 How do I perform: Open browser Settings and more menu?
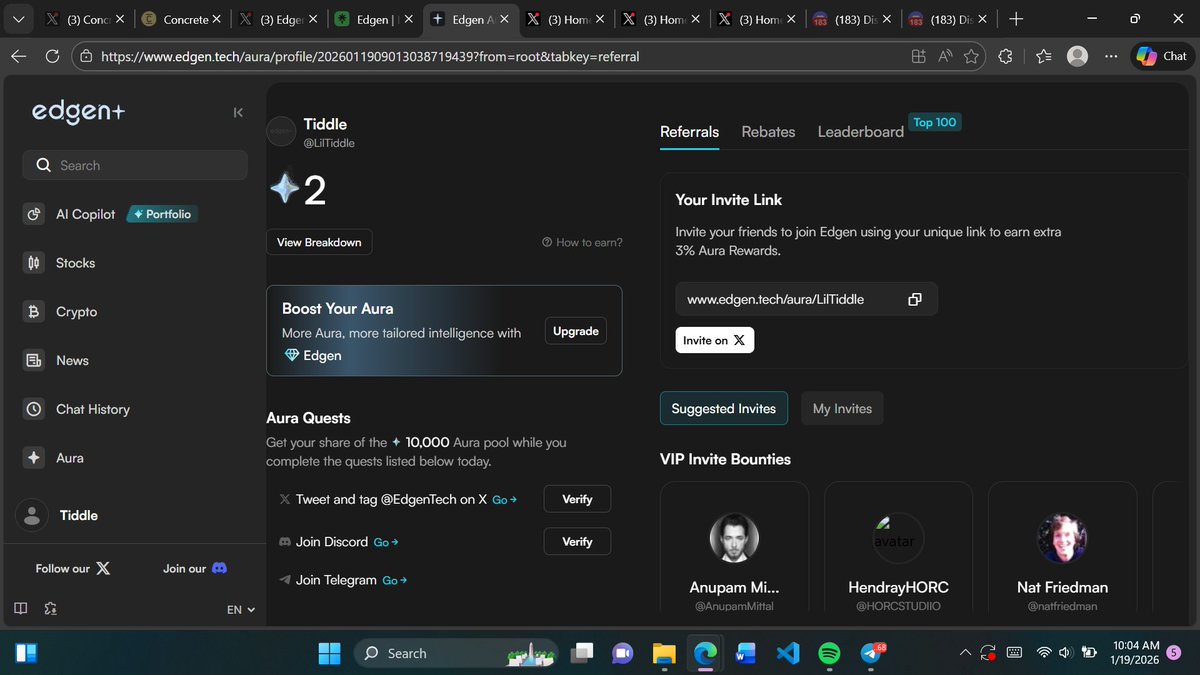pos(1111,56)
